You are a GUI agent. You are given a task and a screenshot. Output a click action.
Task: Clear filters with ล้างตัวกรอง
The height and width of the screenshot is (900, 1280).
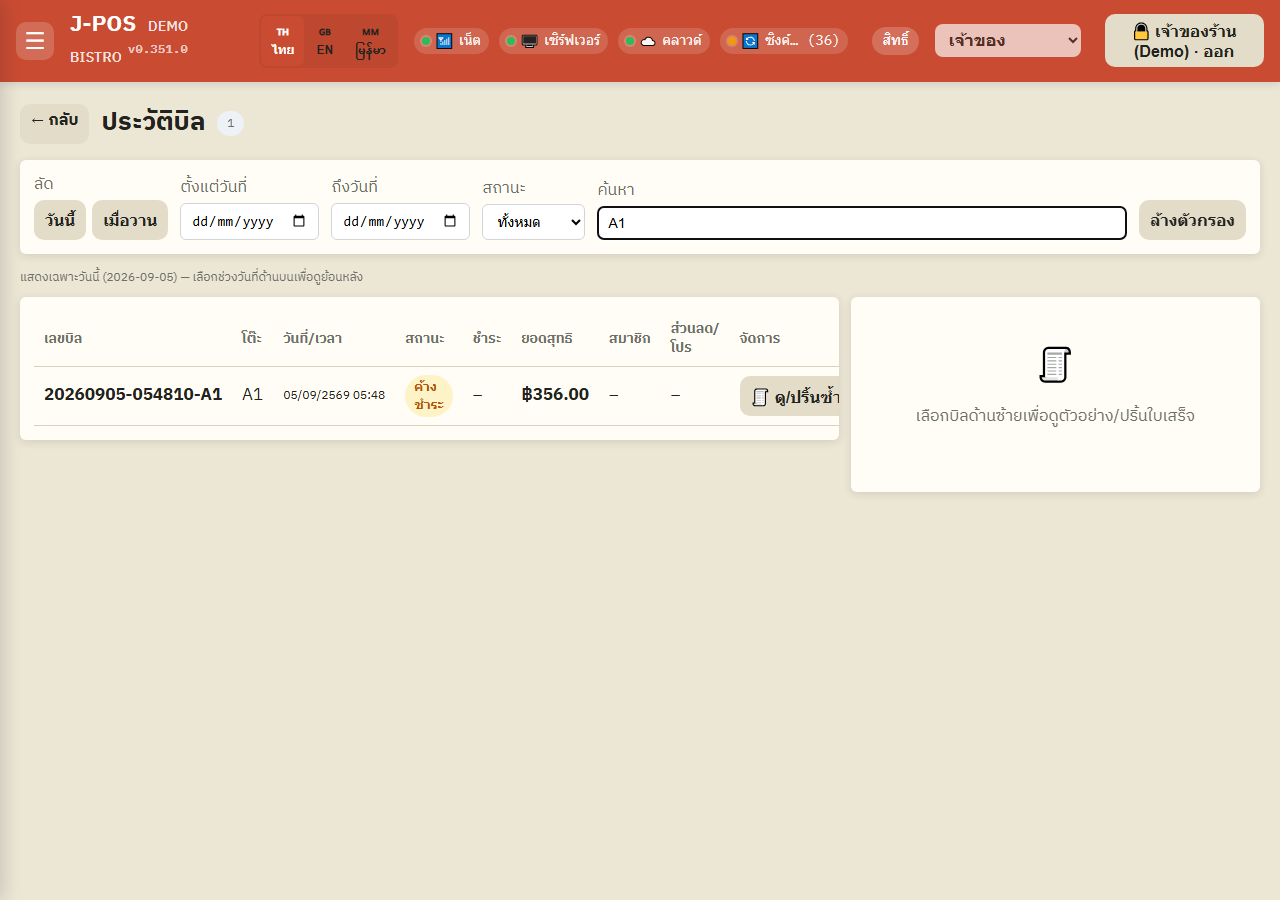tap(1192, 220)
